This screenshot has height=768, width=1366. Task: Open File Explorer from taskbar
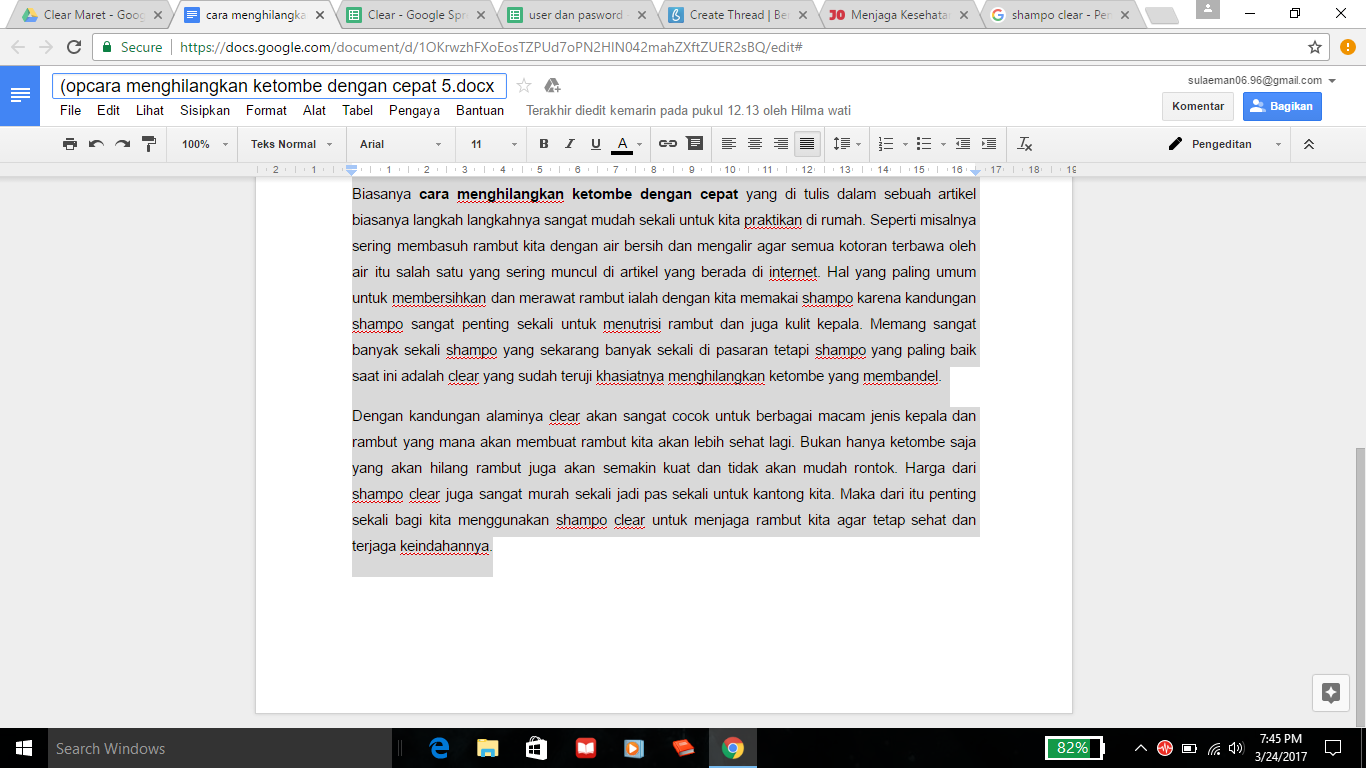[x=488, y=748]
